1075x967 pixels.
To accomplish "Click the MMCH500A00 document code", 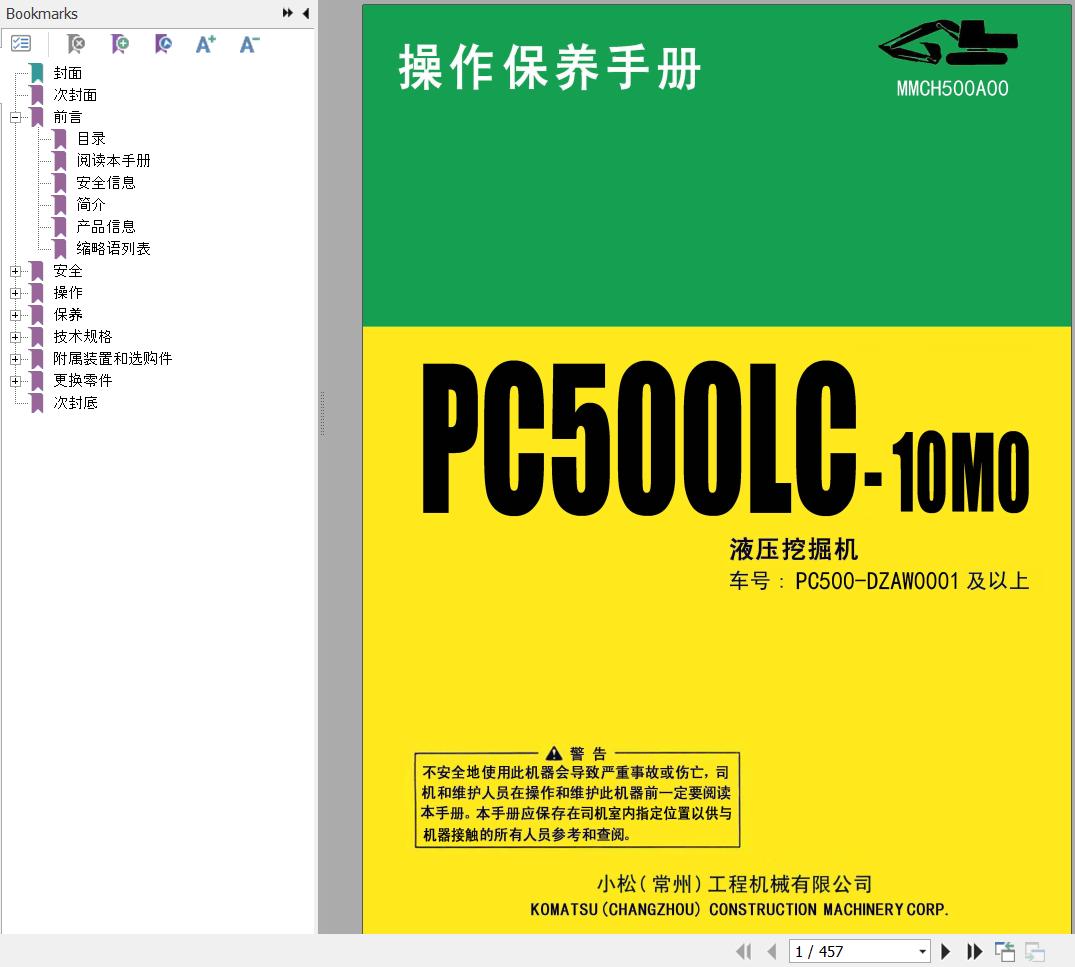I will [952, 88].
